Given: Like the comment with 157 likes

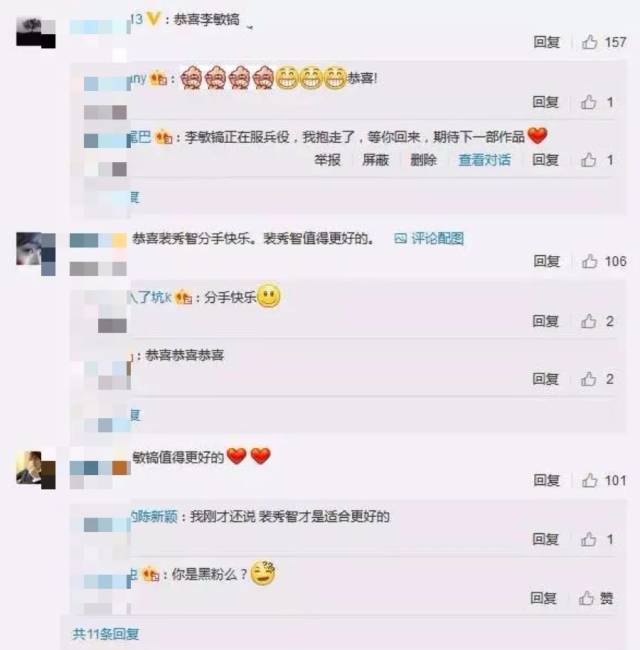Looking at the screenshot, I should pos(589,42).
